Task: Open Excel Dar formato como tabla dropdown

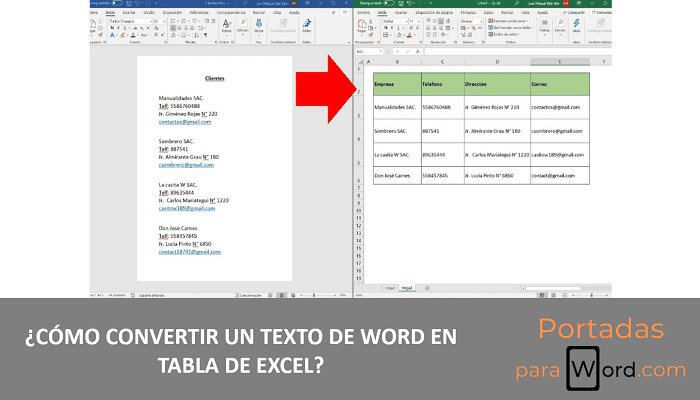Action: (x=511, y=28)
